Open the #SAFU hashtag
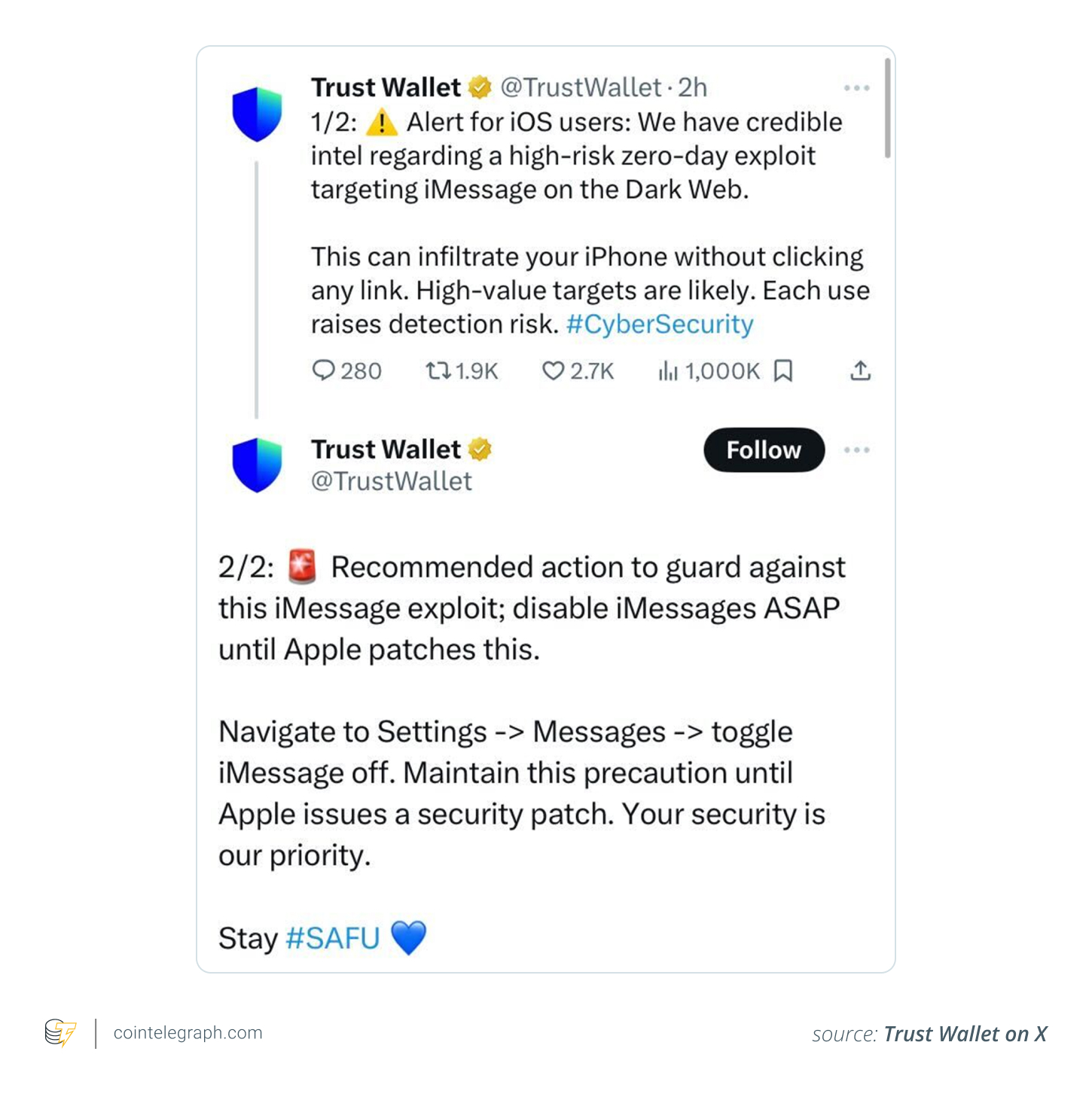This screenshot has width=1092, height=1094. (x=332, y=937)
